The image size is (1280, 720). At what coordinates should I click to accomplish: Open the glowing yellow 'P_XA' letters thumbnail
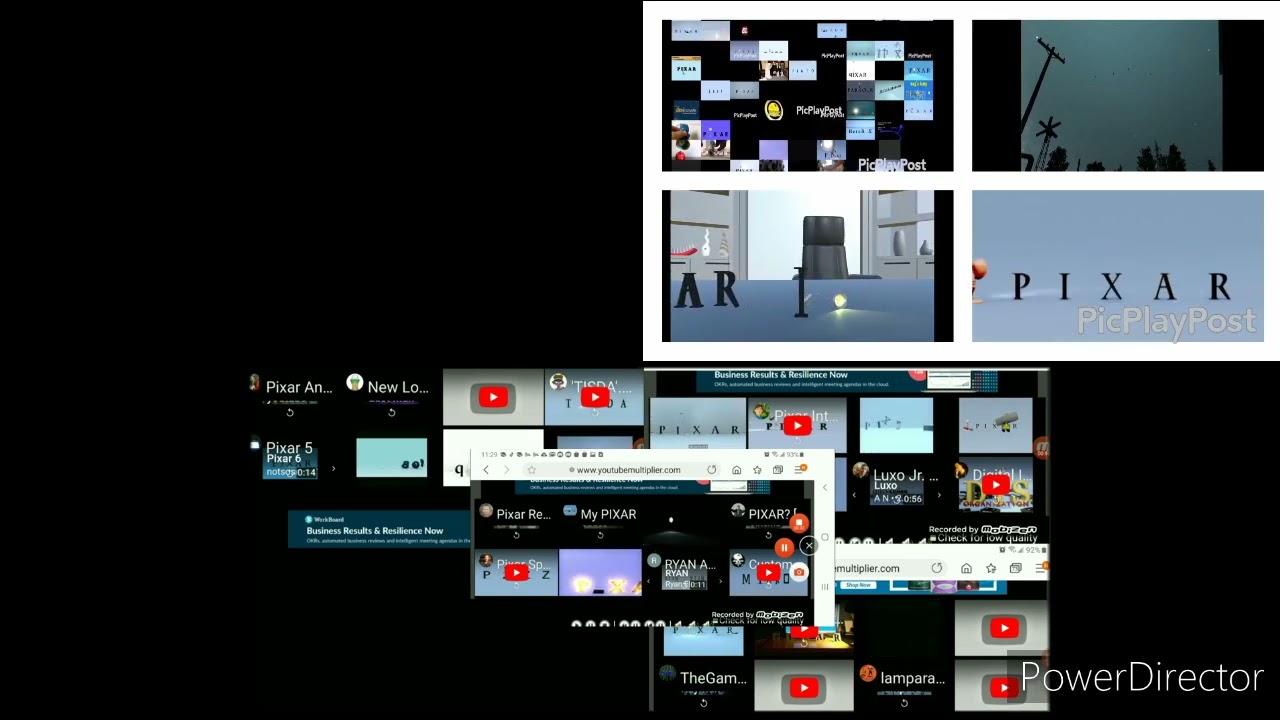pos(600,573)
